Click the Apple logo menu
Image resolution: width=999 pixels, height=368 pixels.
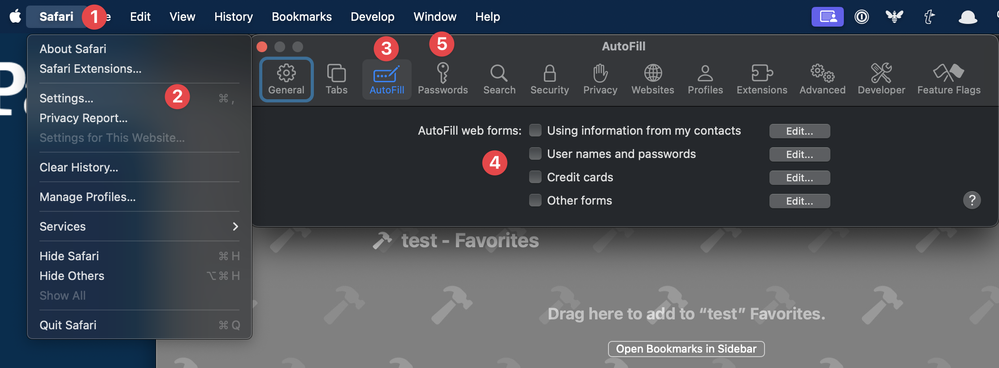click(x=15, y=17)
